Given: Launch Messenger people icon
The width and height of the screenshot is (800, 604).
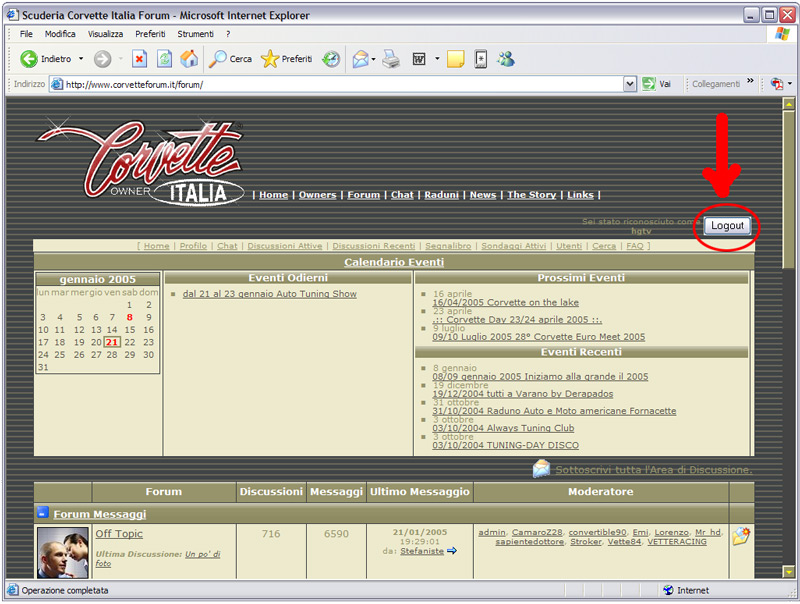Looking at the screenshot, I should pos(506,59).
